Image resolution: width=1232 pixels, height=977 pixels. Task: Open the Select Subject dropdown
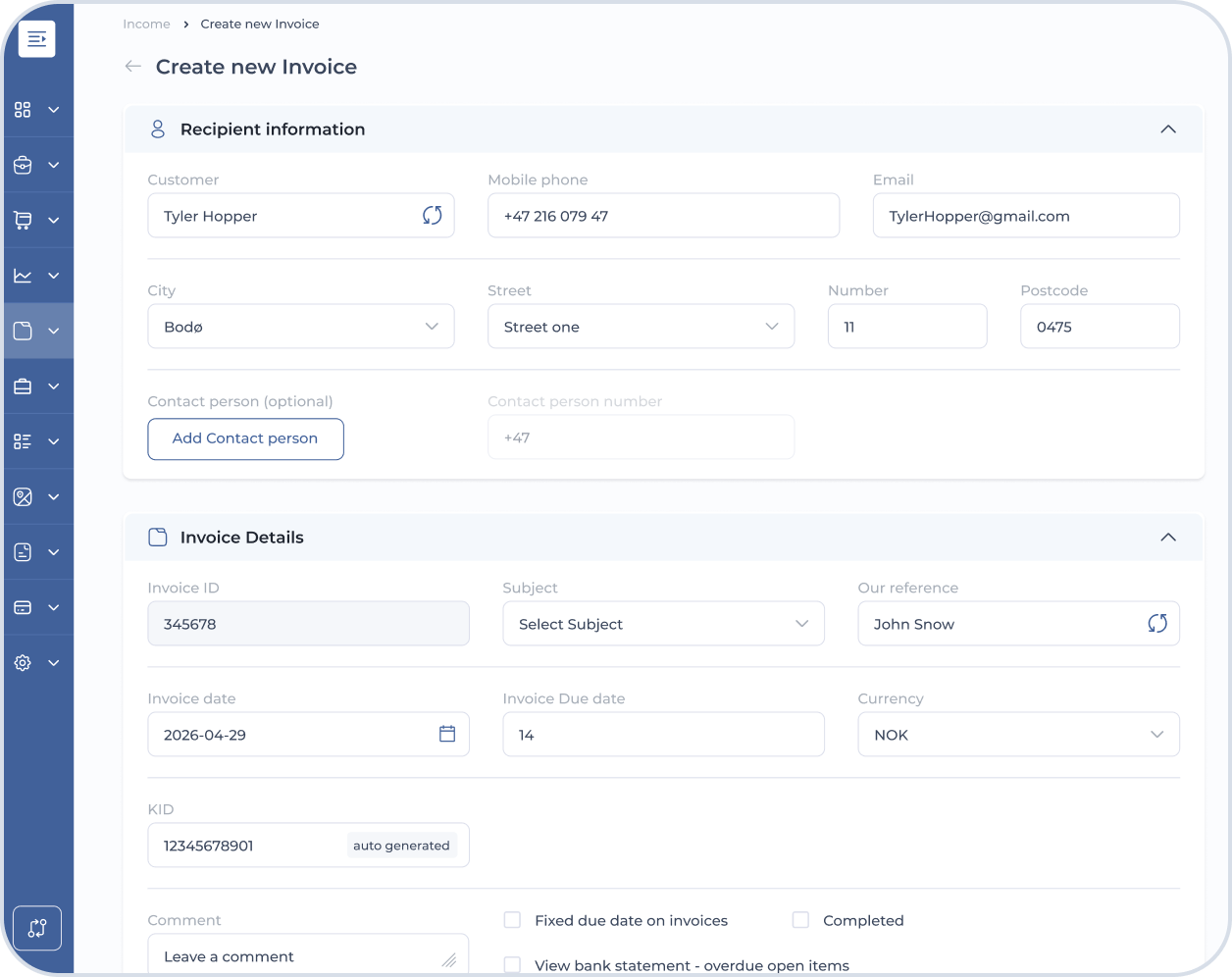click(x=664, y=624)
